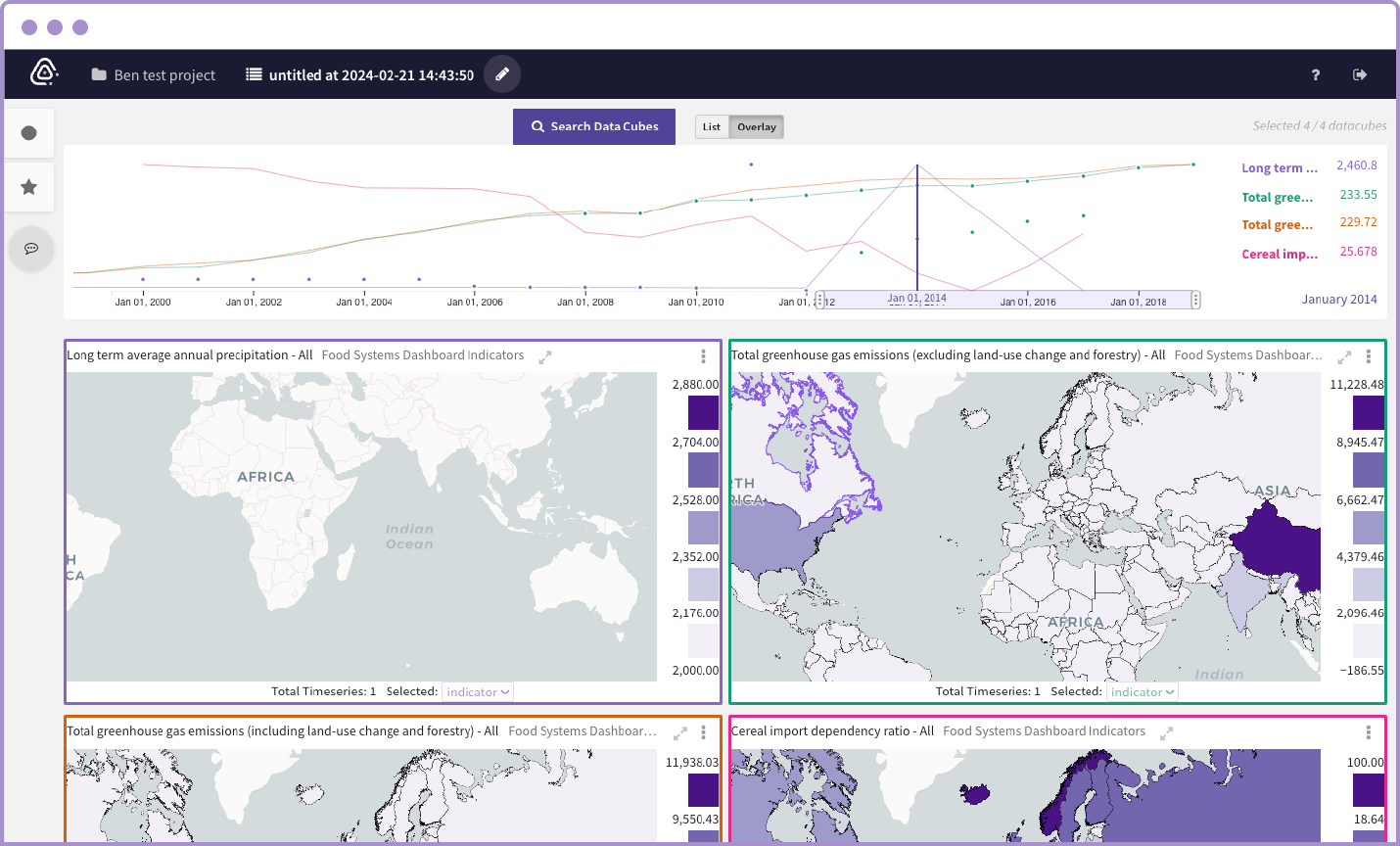The image size is (1400, 846).
Task: Open options menu on precipitation panel
Action: pyautogui.click(x=702, y=356)
